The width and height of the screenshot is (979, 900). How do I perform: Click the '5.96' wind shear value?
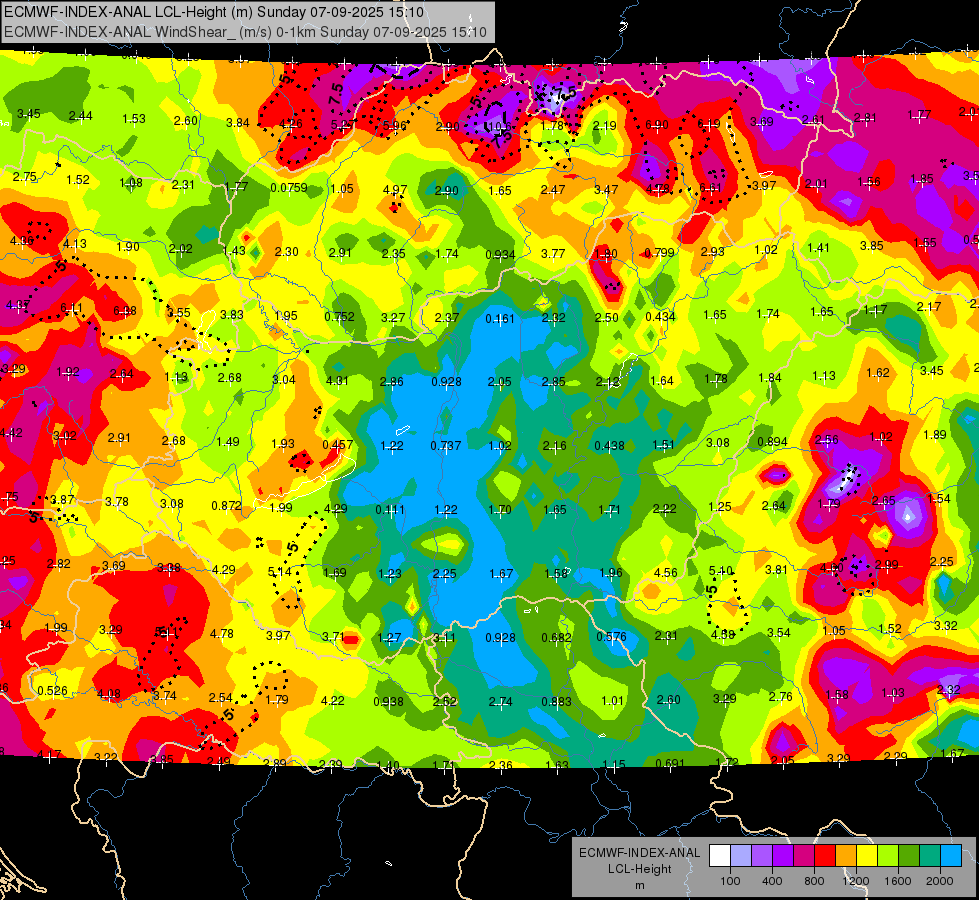pos(395,126)
